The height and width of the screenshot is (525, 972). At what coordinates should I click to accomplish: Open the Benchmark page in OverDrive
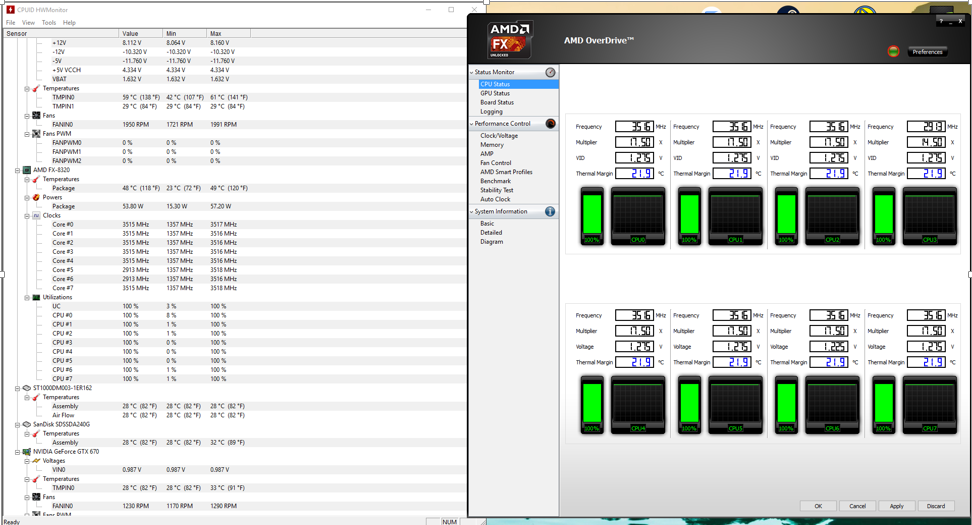click(x=495, y=181)
